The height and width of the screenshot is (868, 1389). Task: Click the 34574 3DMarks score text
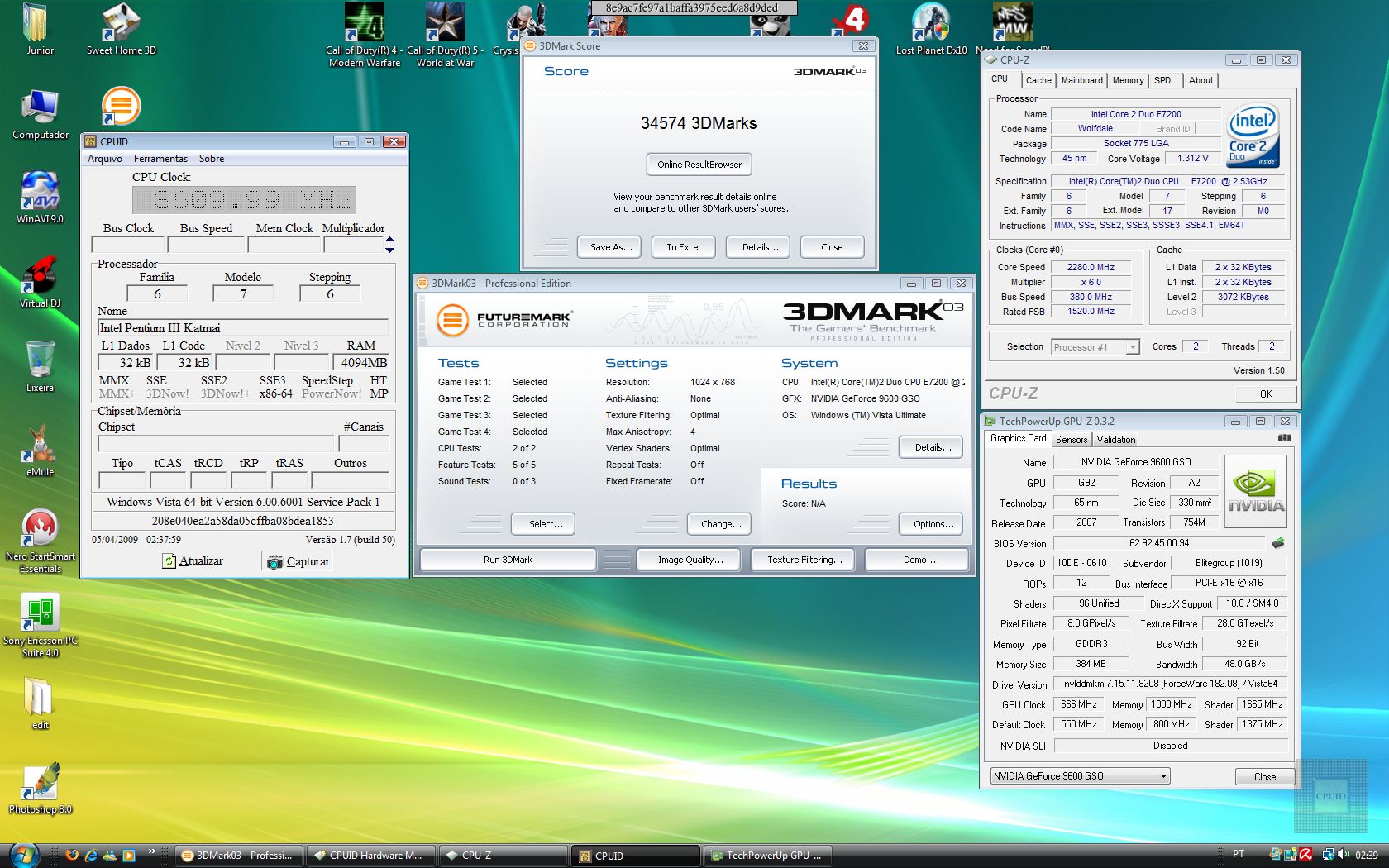(x=699, y=123)
